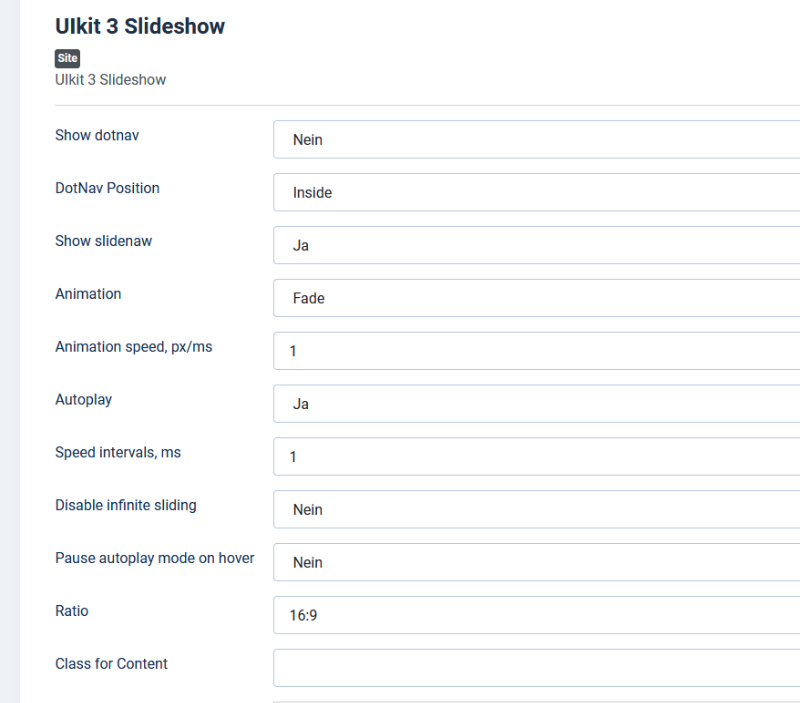Open the Autoplay dropdown set to Ja
Screen dimensions: 800x703
[x=536, y=404]
